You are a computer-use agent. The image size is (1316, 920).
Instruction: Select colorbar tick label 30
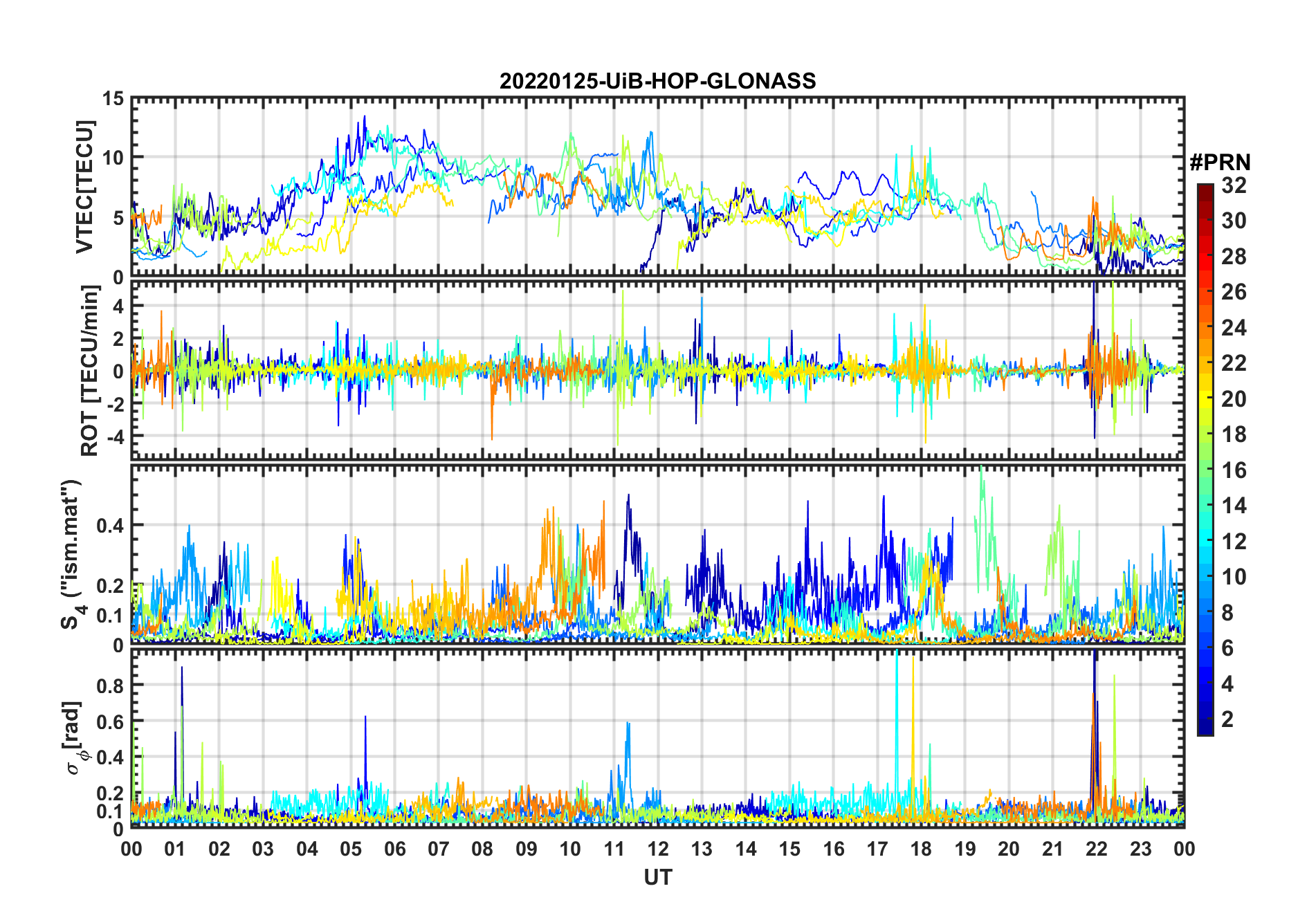click(1234, 221)
